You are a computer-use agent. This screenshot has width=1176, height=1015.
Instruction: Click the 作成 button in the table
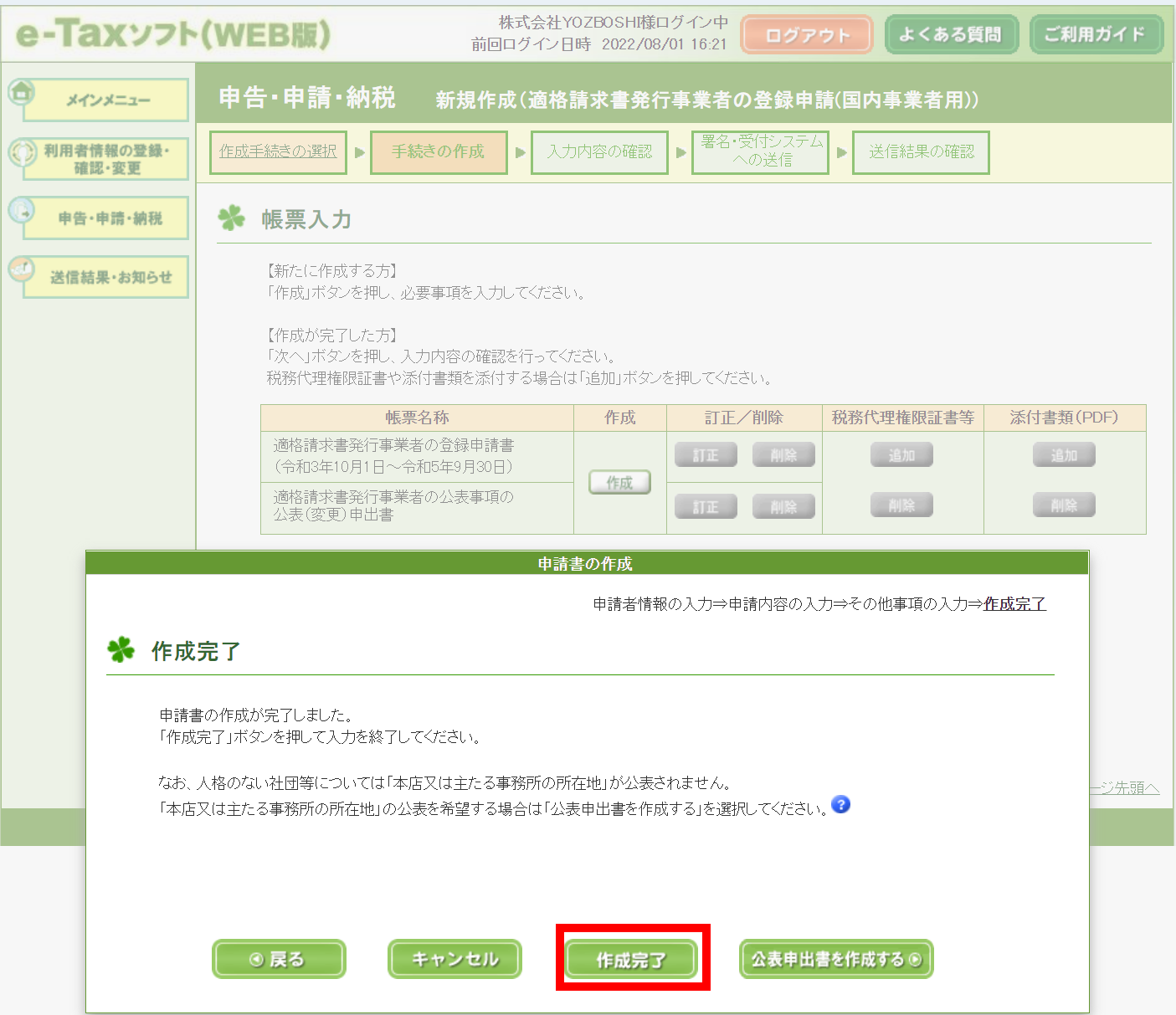click(x=619, y=483)
